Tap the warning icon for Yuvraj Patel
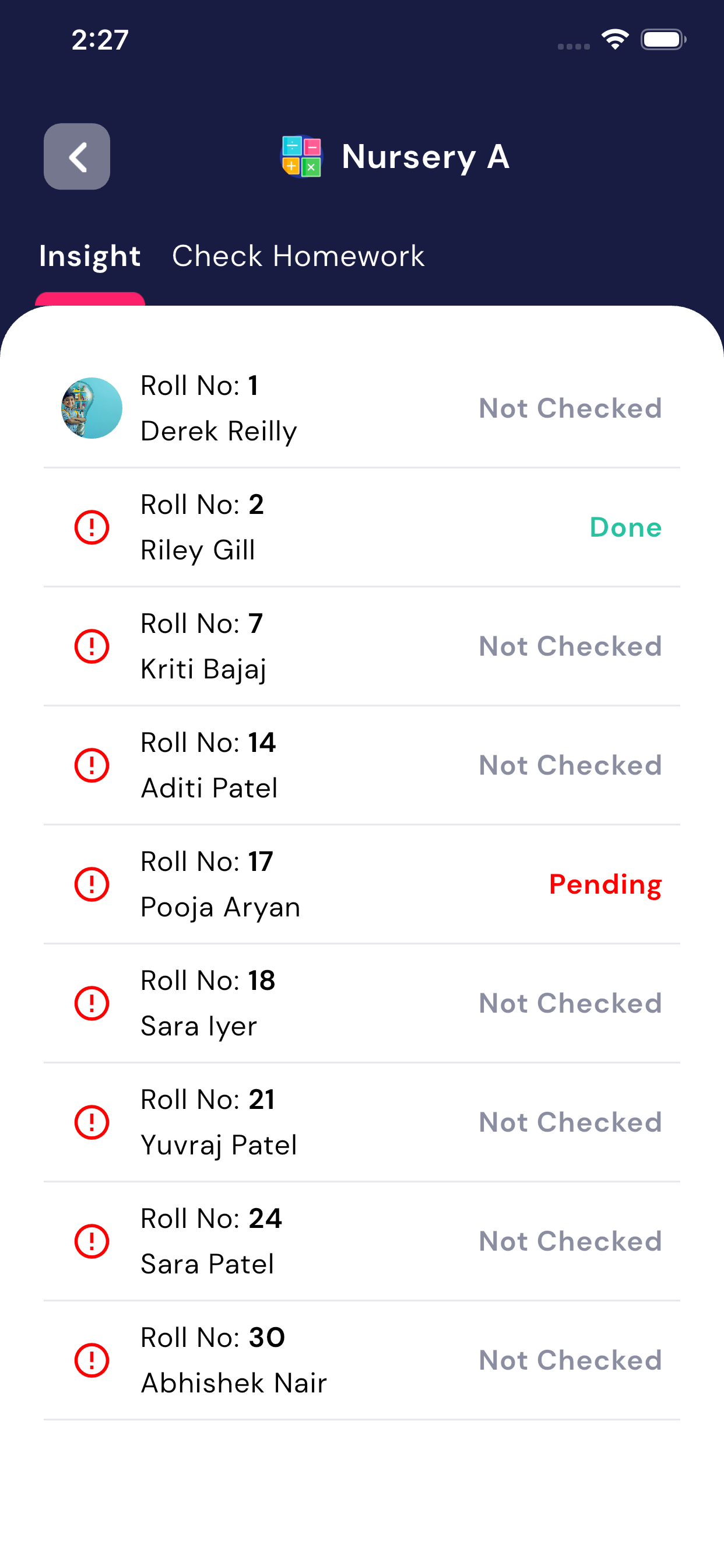The width and height of the screenshot is (724, 1568). pos(92,1122)
